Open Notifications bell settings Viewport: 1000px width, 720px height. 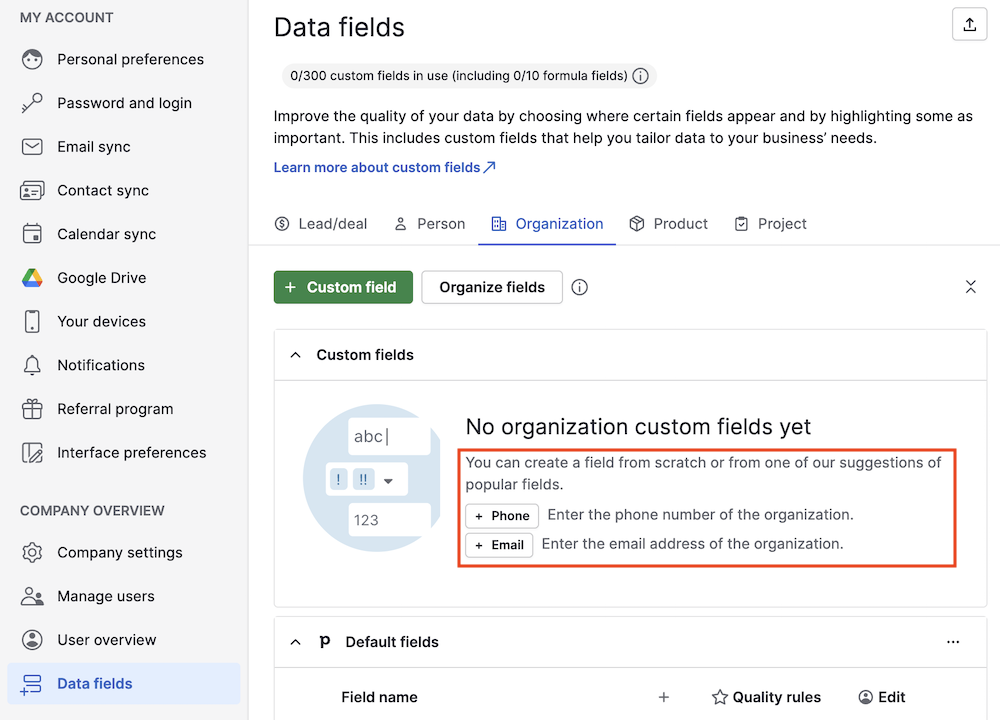100,365
